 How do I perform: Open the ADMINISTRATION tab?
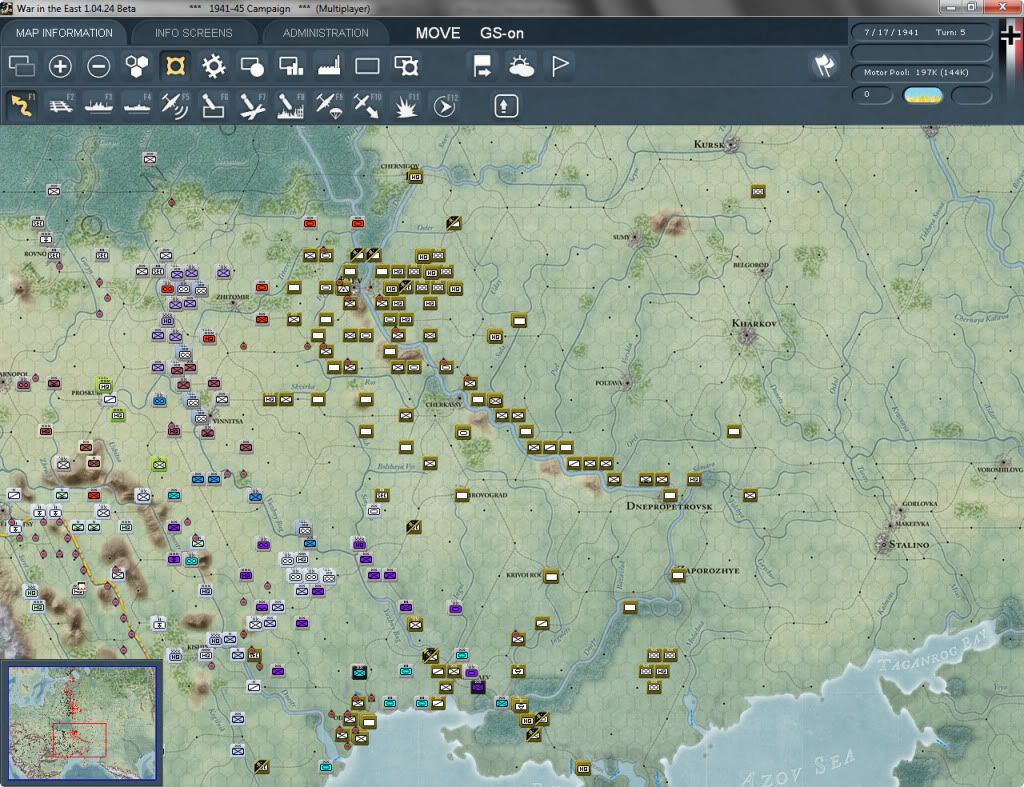pyautogui.click(x=325, y=33)
